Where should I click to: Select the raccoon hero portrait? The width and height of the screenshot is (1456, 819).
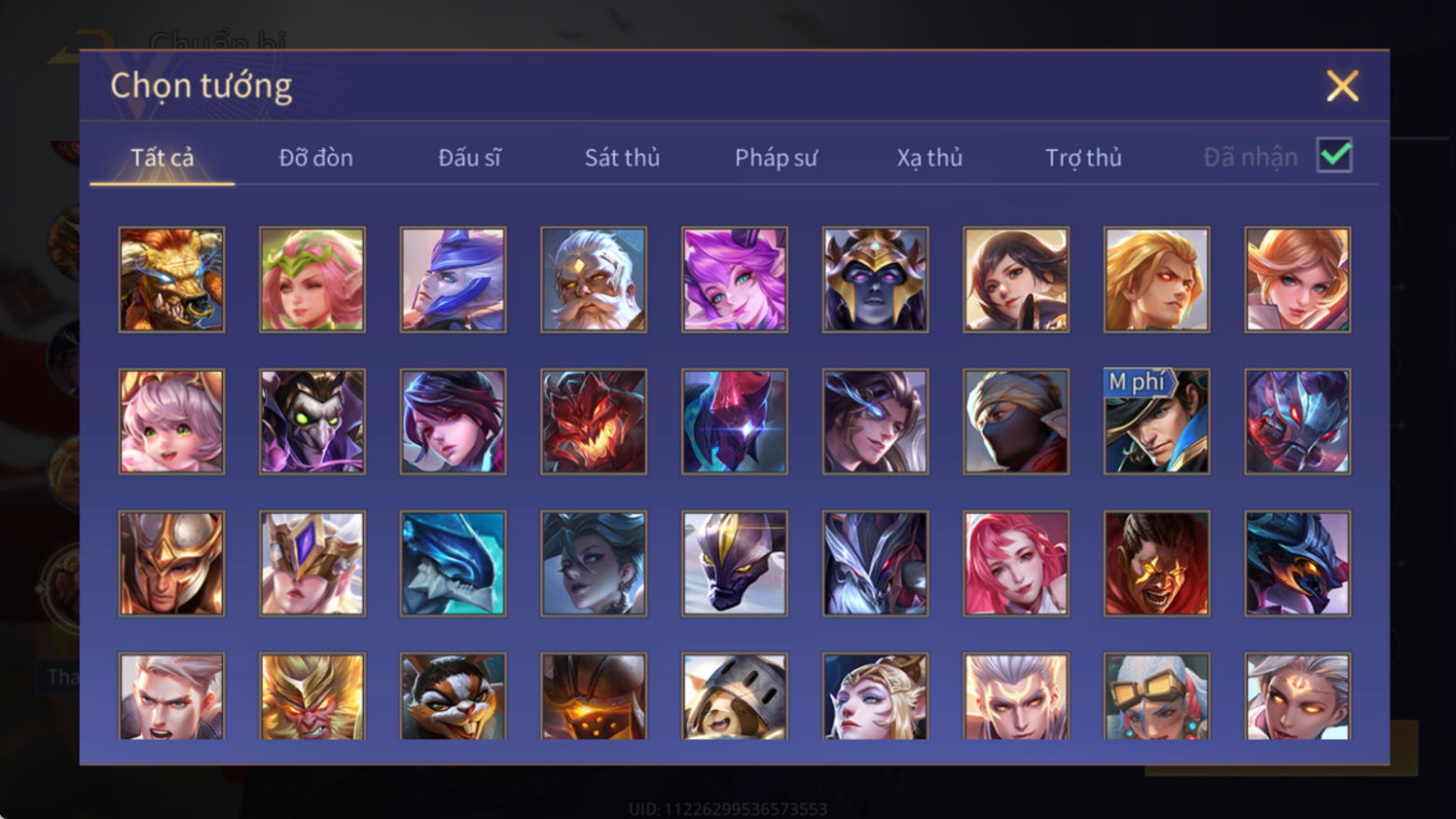(x=453, y=696)
